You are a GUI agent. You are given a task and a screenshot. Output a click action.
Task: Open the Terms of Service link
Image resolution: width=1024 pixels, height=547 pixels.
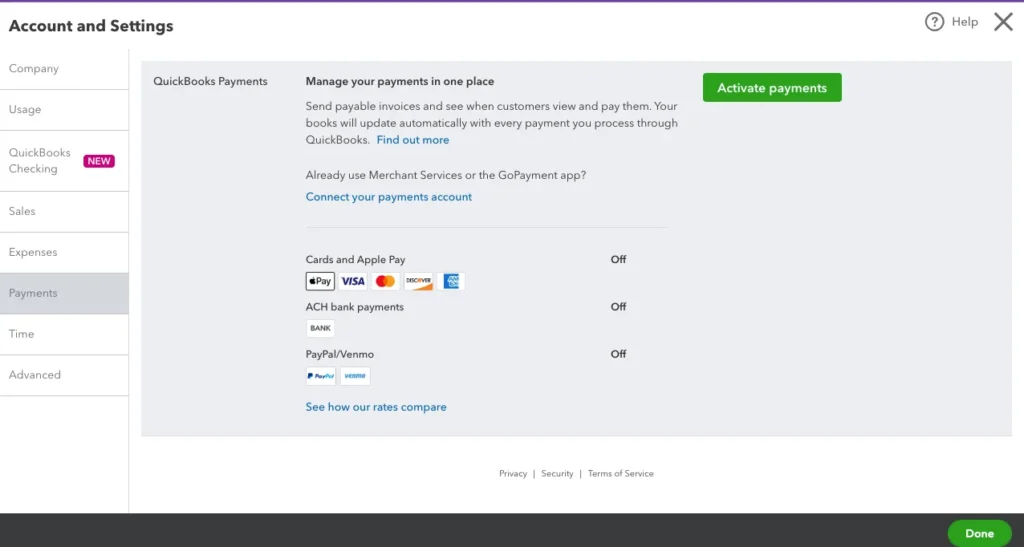coord(620,474)
